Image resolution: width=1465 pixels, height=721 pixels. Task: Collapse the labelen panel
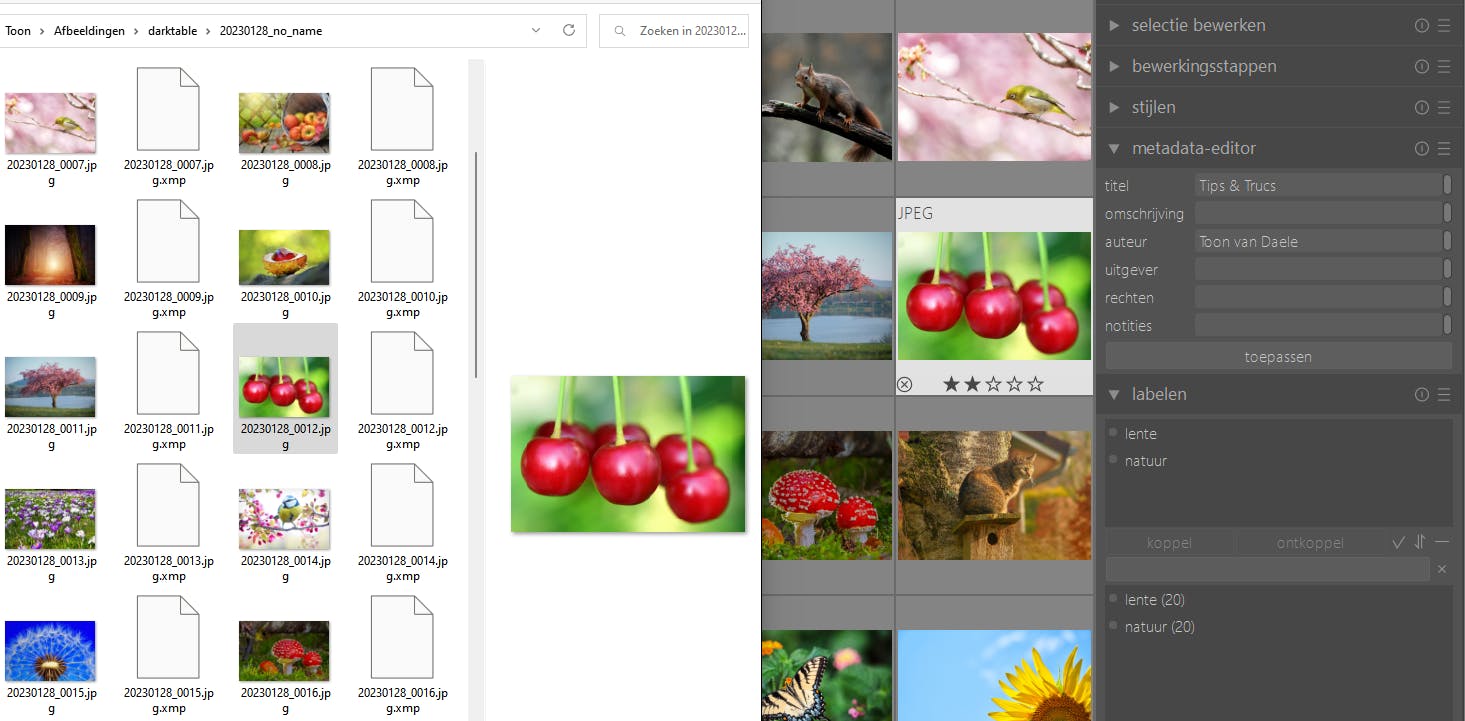point(1114,395)
